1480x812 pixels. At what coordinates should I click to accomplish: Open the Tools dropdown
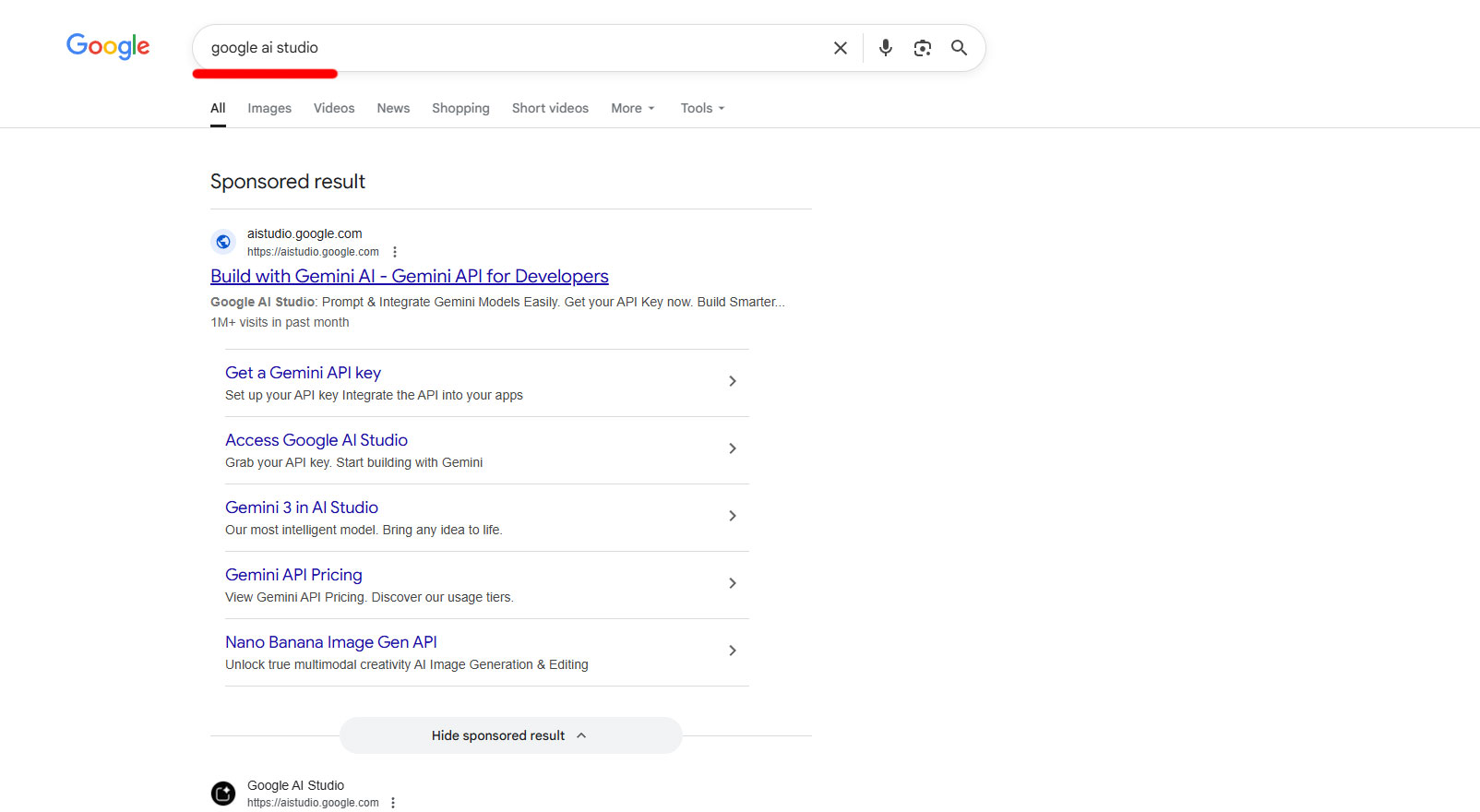(x=702, y=108)
